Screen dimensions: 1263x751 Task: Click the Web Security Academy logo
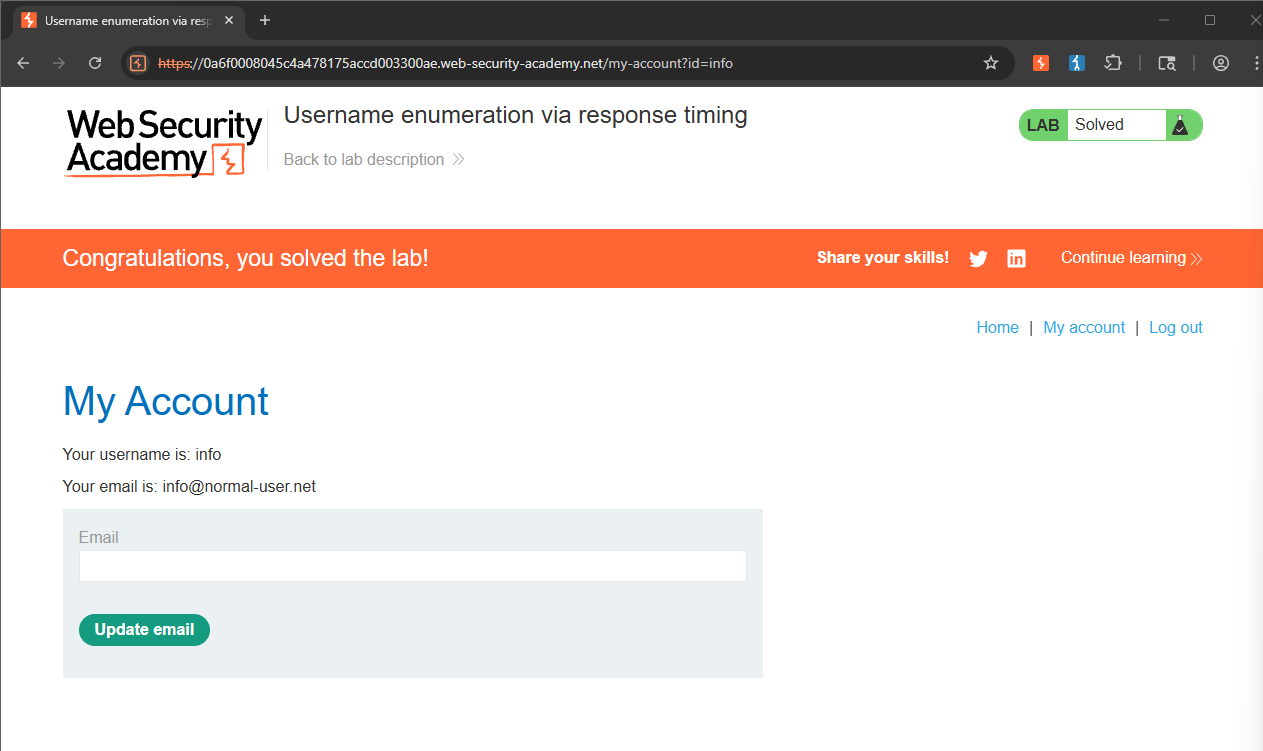click(164, 143)
